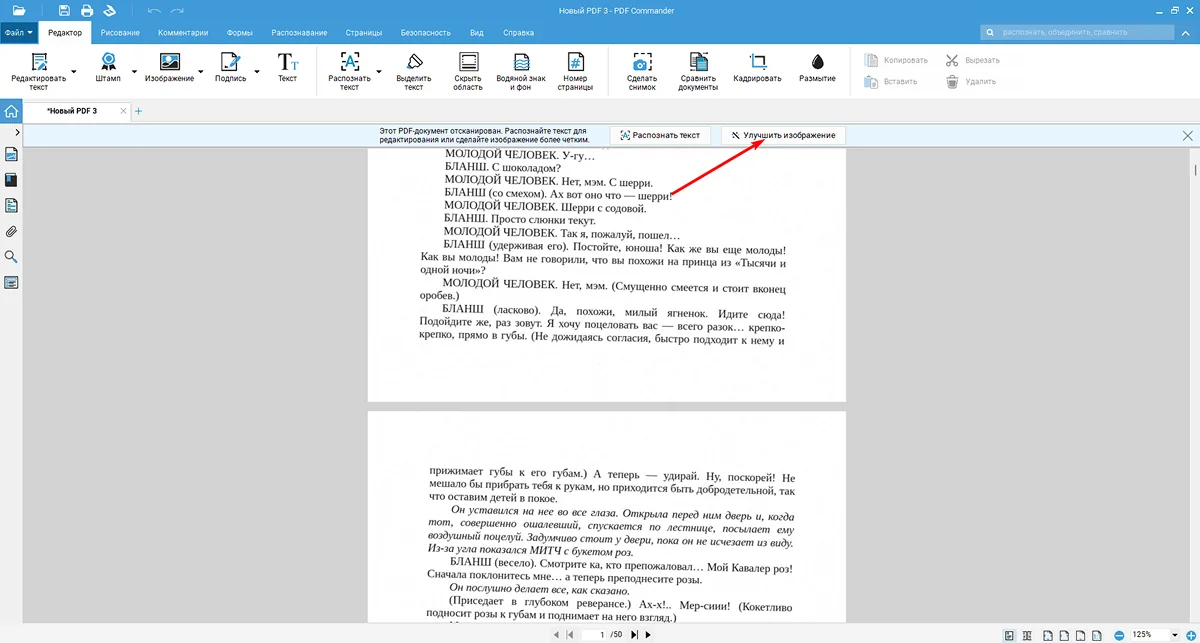Image resolution: width=1200 pixels, height=643 pixels.
Task: Redo the last action
Action: (x=177, y=10)
